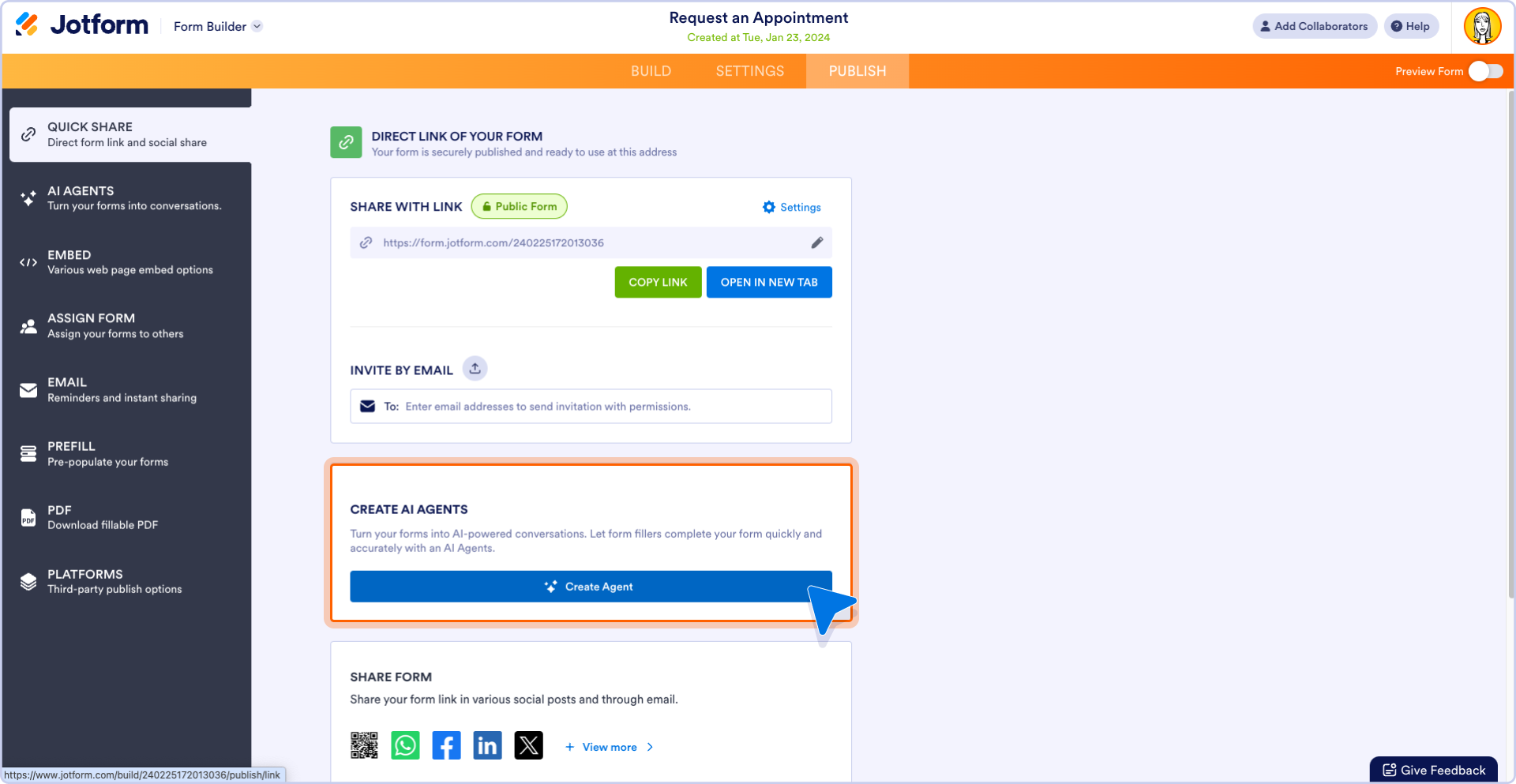Click the upload icon beside Invite by Email
The width and height of the screenshot is (1516, 784).
pos(475,369)
